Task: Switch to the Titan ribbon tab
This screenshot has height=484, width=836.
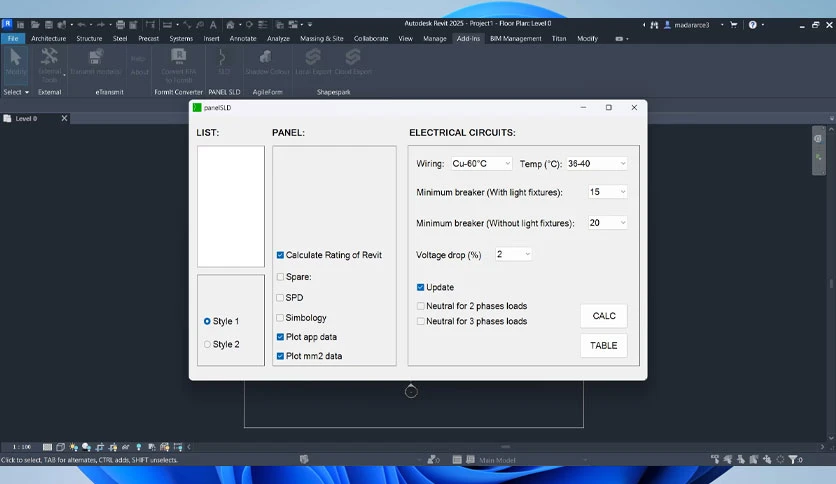Action: pyautogui.click(x=559, y=38)
